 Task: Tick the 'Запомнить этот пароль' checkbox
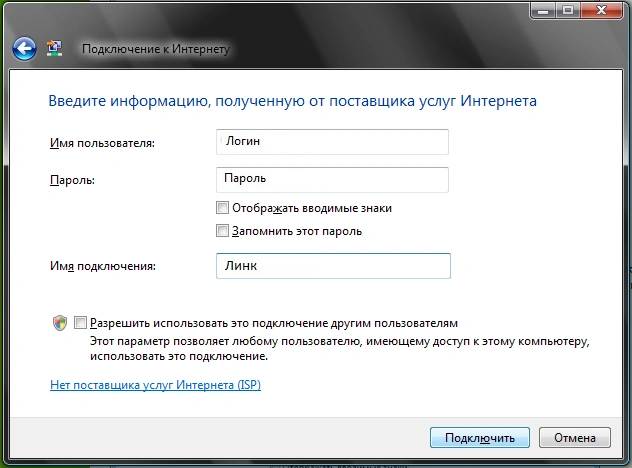[222, 231]
